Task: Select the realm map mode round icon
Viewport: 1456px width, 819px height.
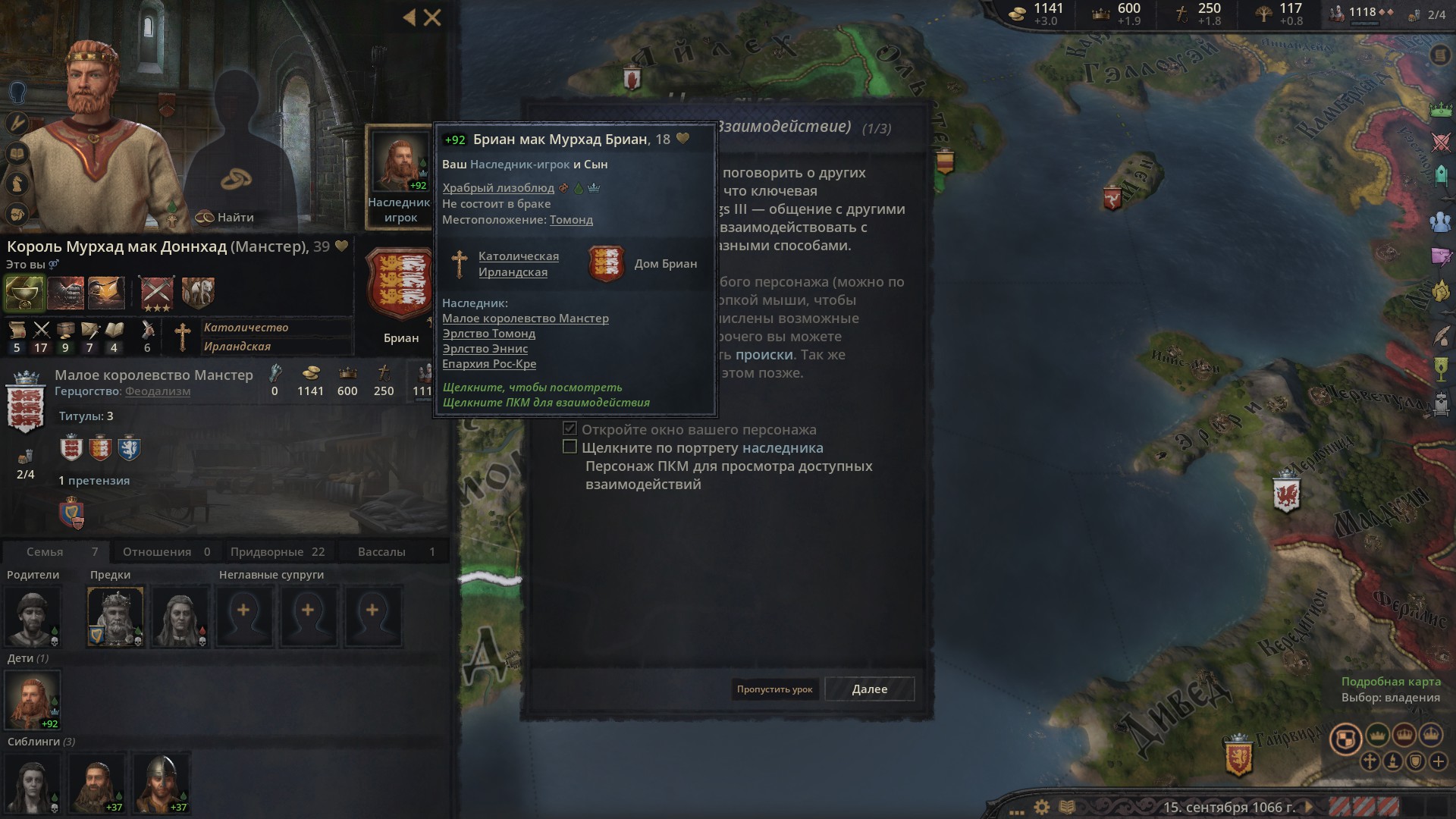Action: [1345, 739]
